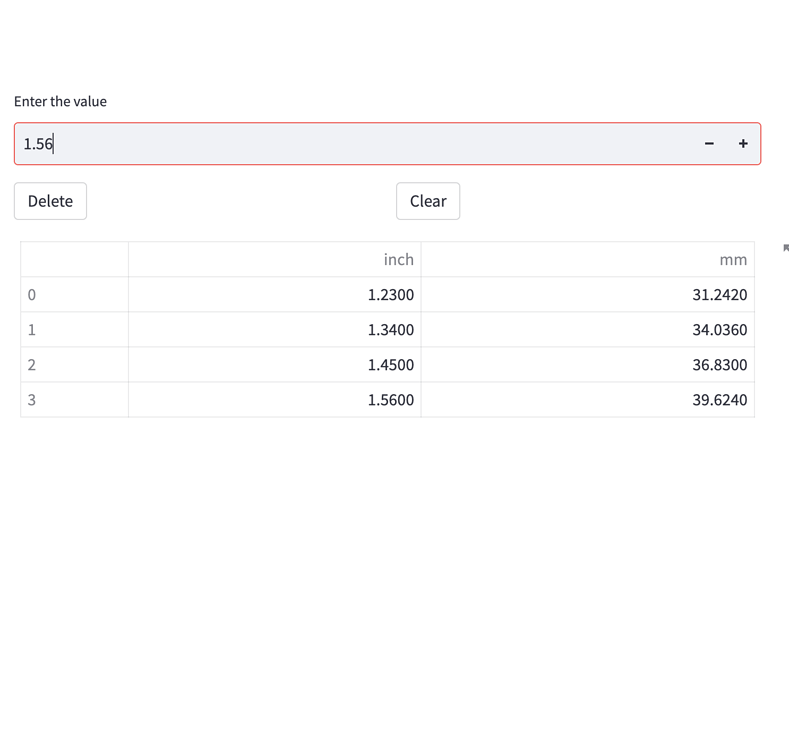Click the 36.8300 mm cell
Screen dimensions: 789x748
click(x=588, y=365)
